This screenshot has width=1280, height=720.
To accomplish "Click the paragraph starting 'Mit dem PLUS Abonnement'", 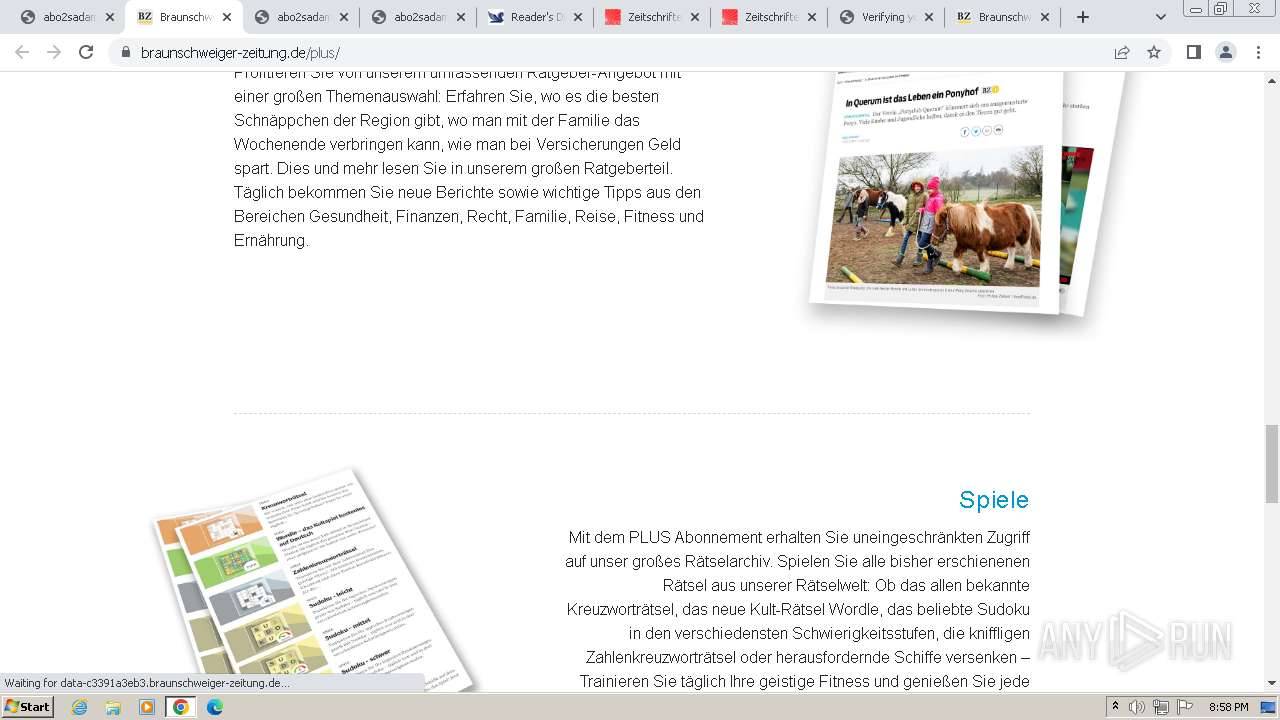I will [797, 609].
